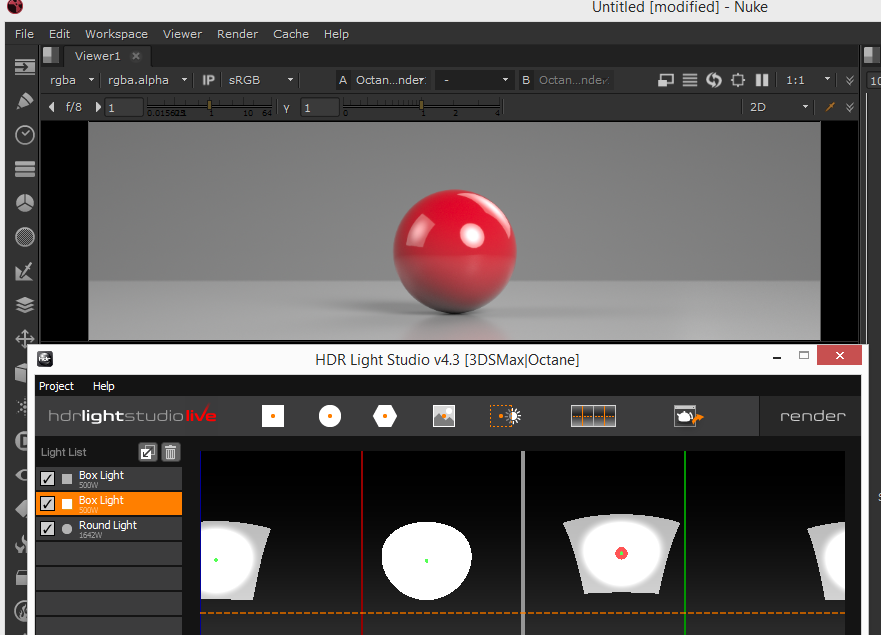The height and width of the screenshot is (635, 881).
Task: Toggle the IP input process button
Action: pos(208,80)
